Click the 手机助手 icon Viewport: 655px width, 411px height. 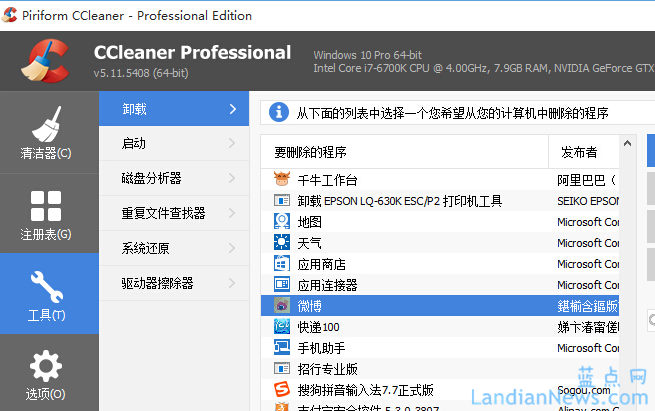(x=282, y=348)
